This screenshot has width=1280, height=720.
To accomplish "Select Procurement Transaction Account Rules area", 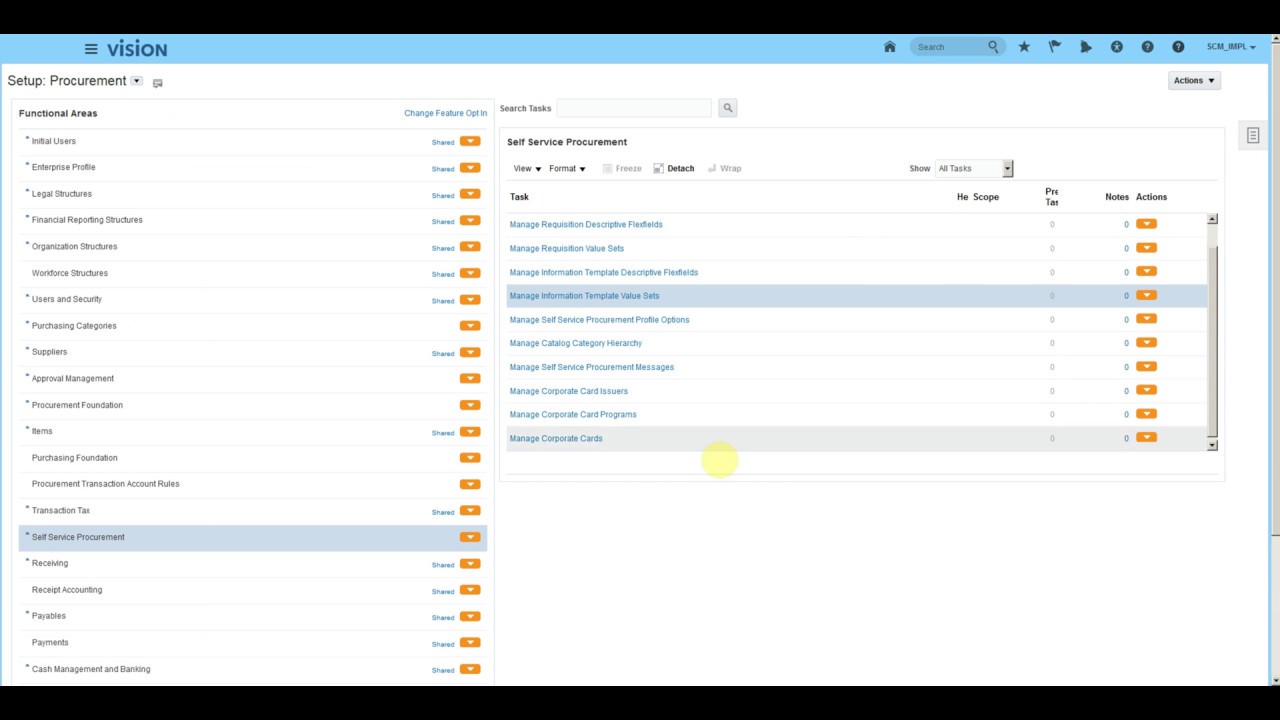I will point(105,484).
